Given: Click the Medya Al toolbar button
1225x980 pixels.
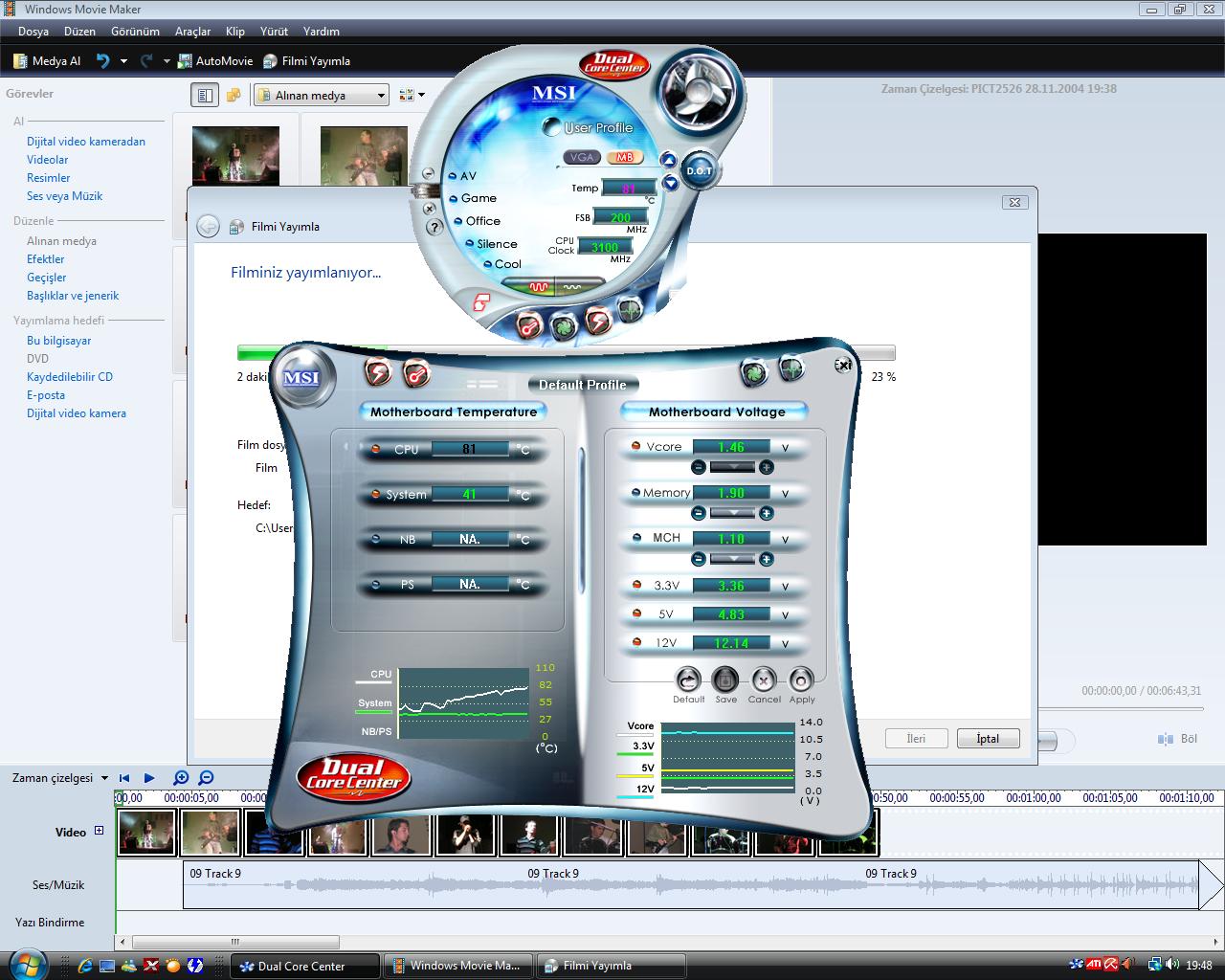Looking at the screenshot, I should pos(47,60).
